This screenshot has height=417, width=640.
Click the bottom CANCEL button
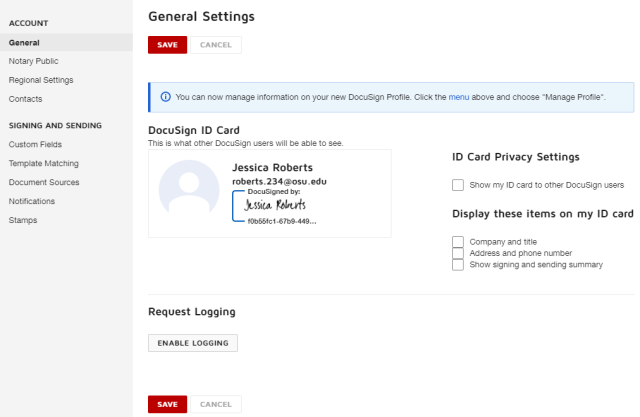(x=216, y=404)
